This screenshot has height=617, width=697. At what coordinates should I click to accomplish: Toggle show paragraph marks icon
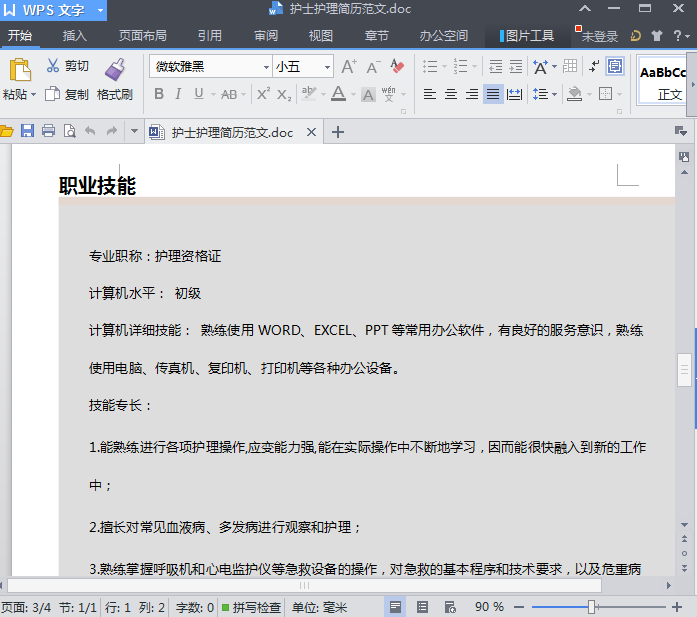pos(594,67)
